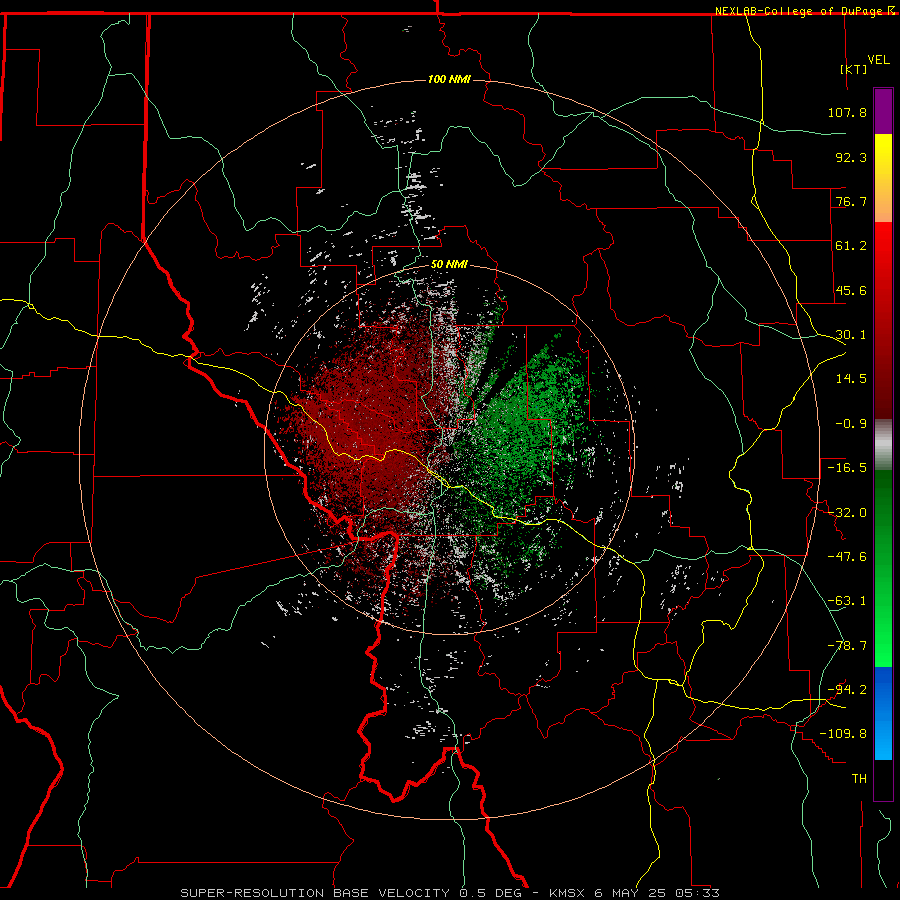Viewport: 900px width, 900px height.
Task: Click the 50 NMI range ring label
Action: 449,265
